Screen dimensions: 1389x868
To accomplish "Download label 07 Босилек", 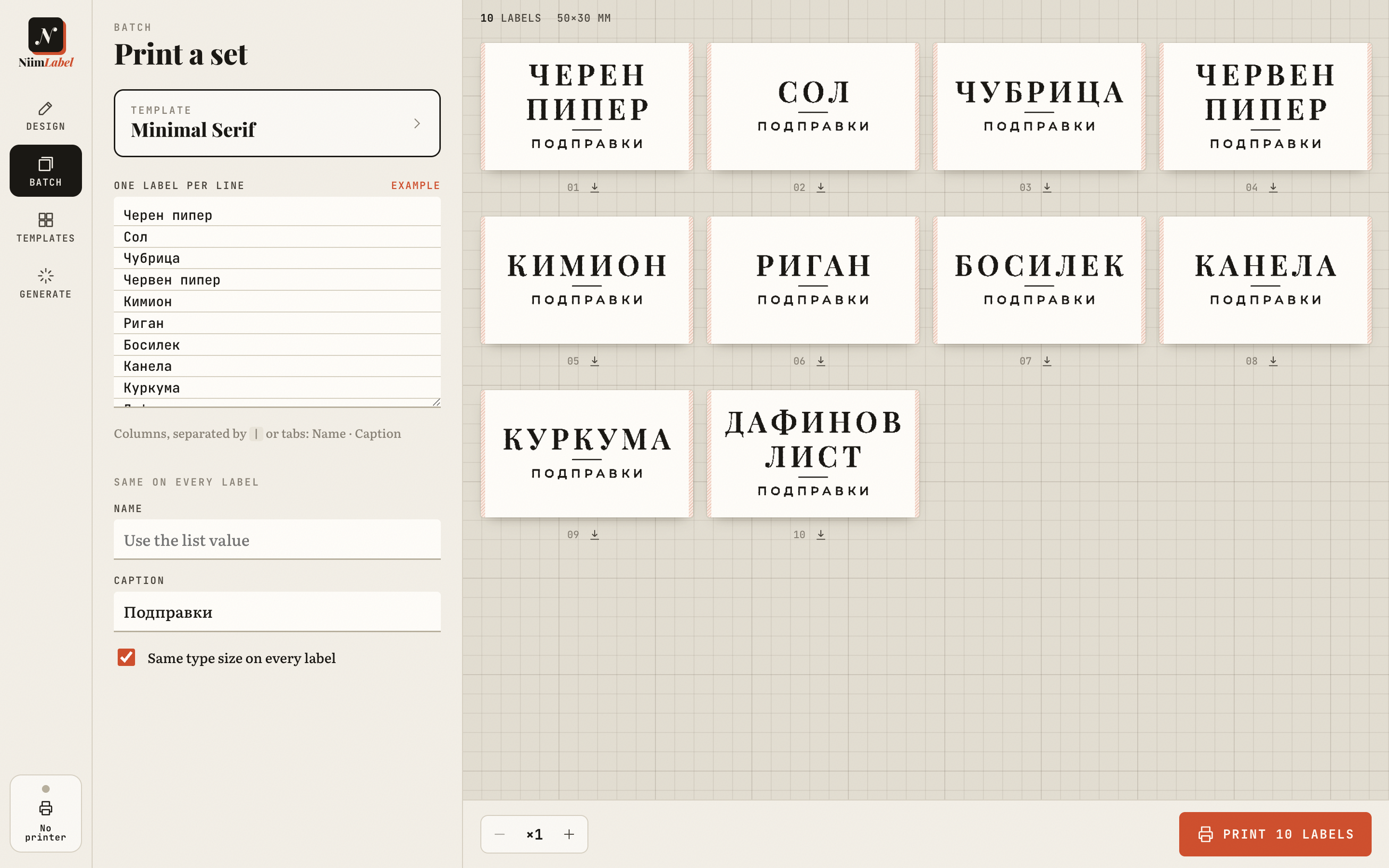I will pyautogui.click(x=1047, y=361).
